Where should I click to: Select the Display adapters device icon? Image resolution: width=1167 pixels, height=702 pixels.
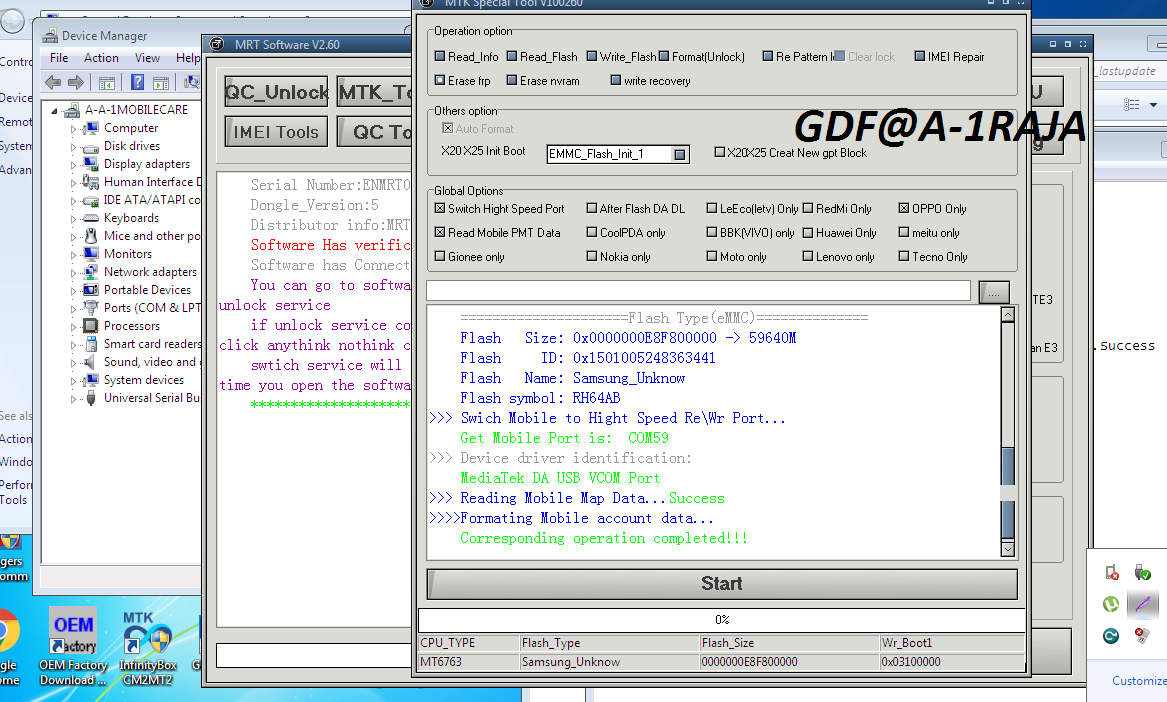click(x=91, y=164)
